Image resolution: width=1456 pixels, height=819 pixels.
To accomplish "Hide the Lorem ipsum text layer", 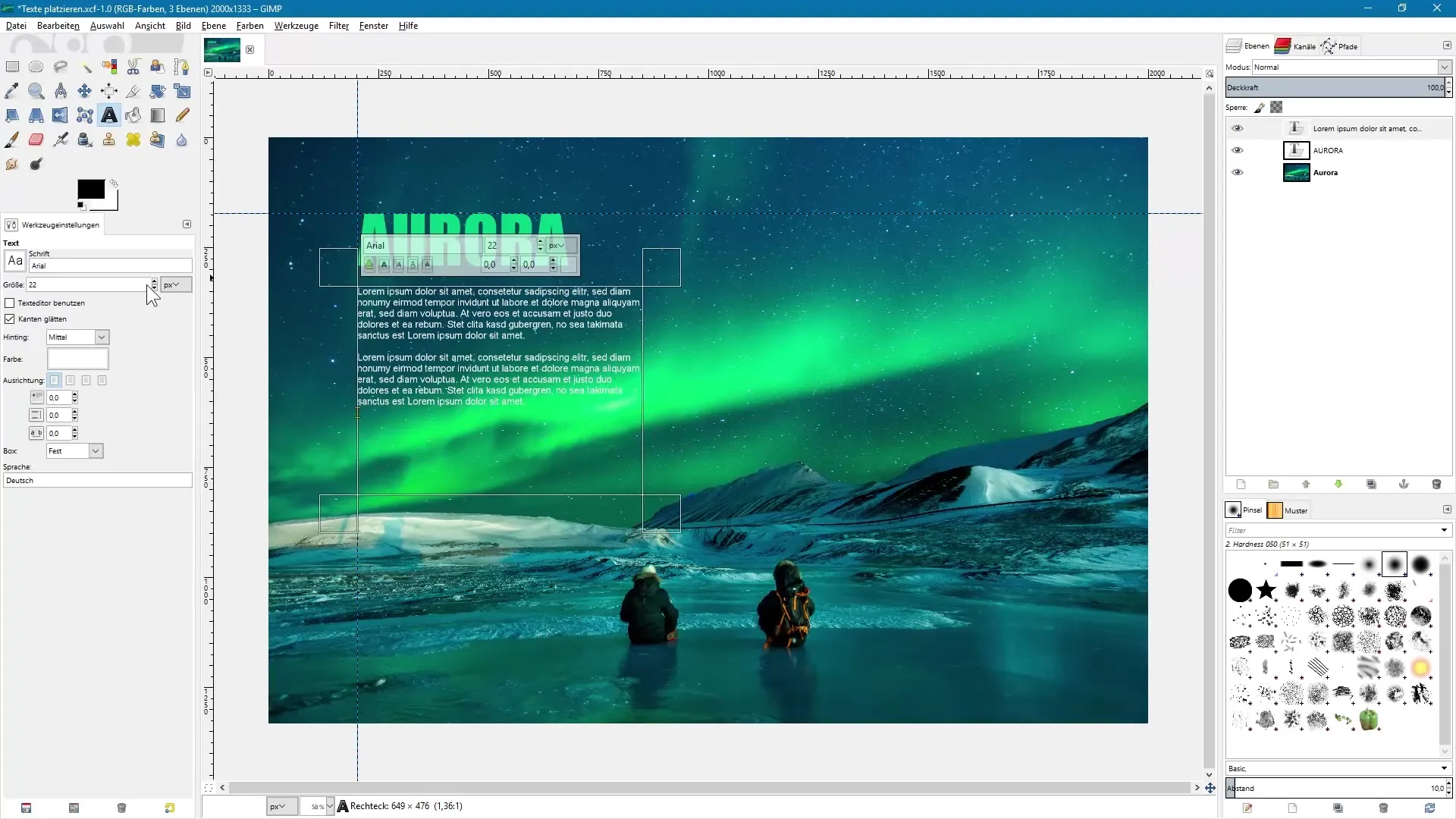I will click(x=1237, y=128).
